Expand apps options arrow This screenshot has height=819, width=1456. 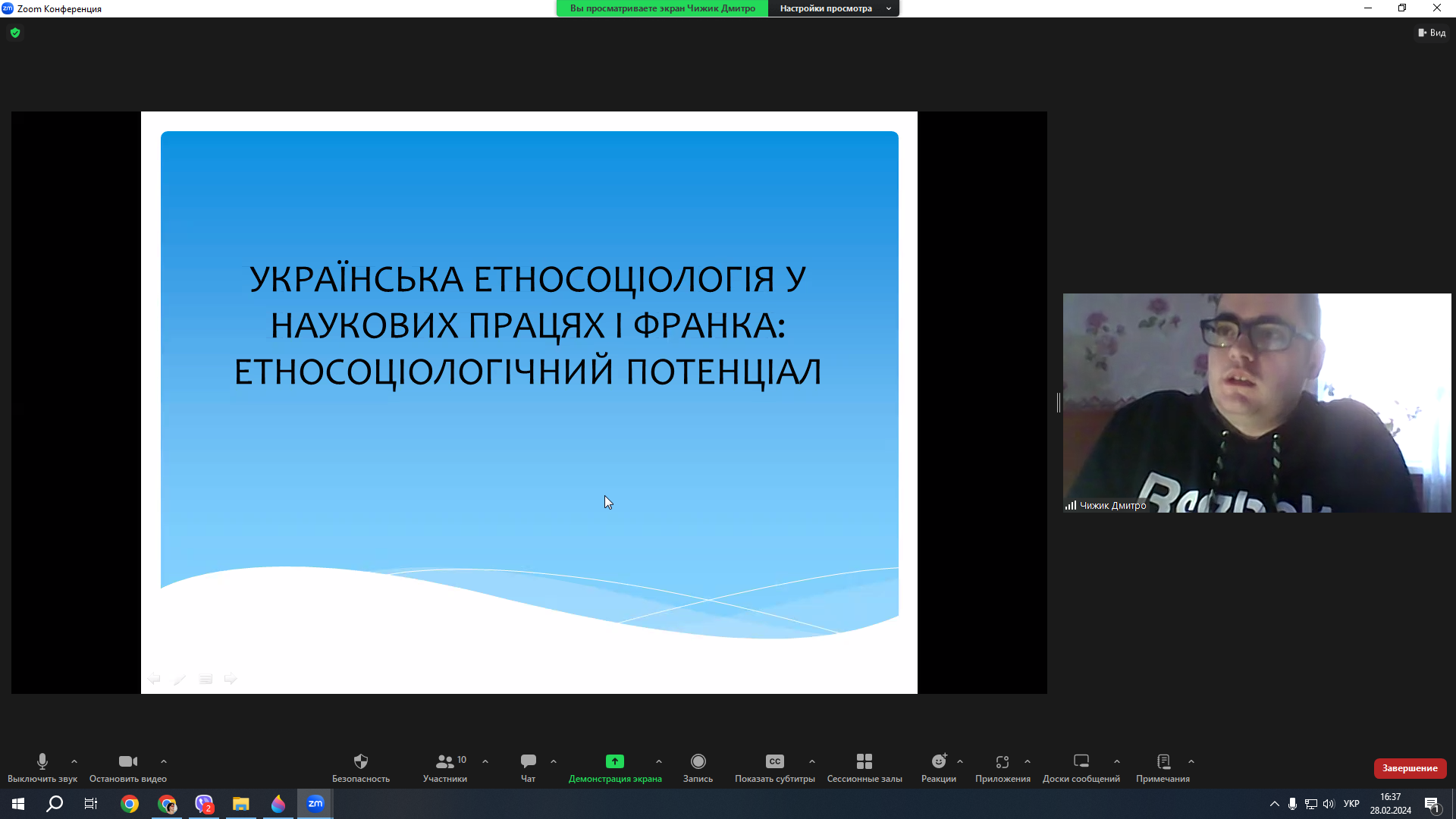(1028, 761)
